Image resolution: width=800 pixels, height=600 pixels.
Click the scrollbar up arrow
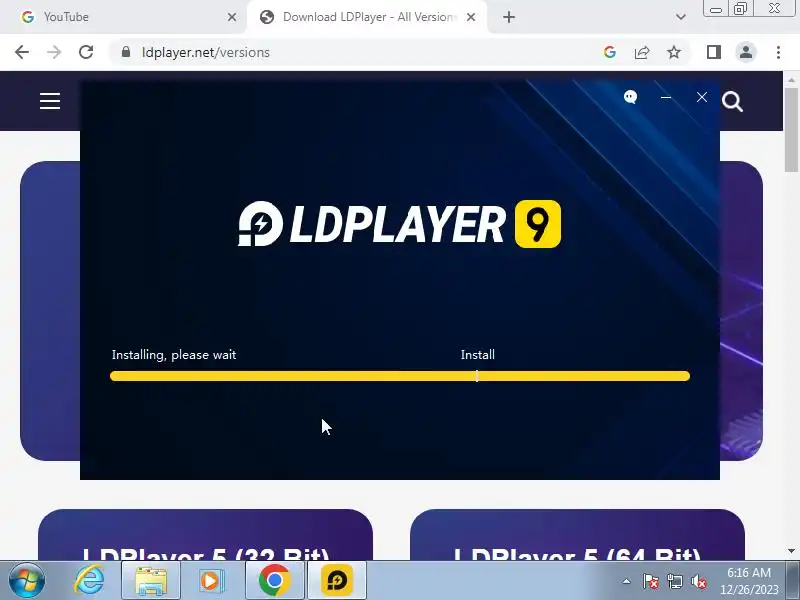pos(791,80)
